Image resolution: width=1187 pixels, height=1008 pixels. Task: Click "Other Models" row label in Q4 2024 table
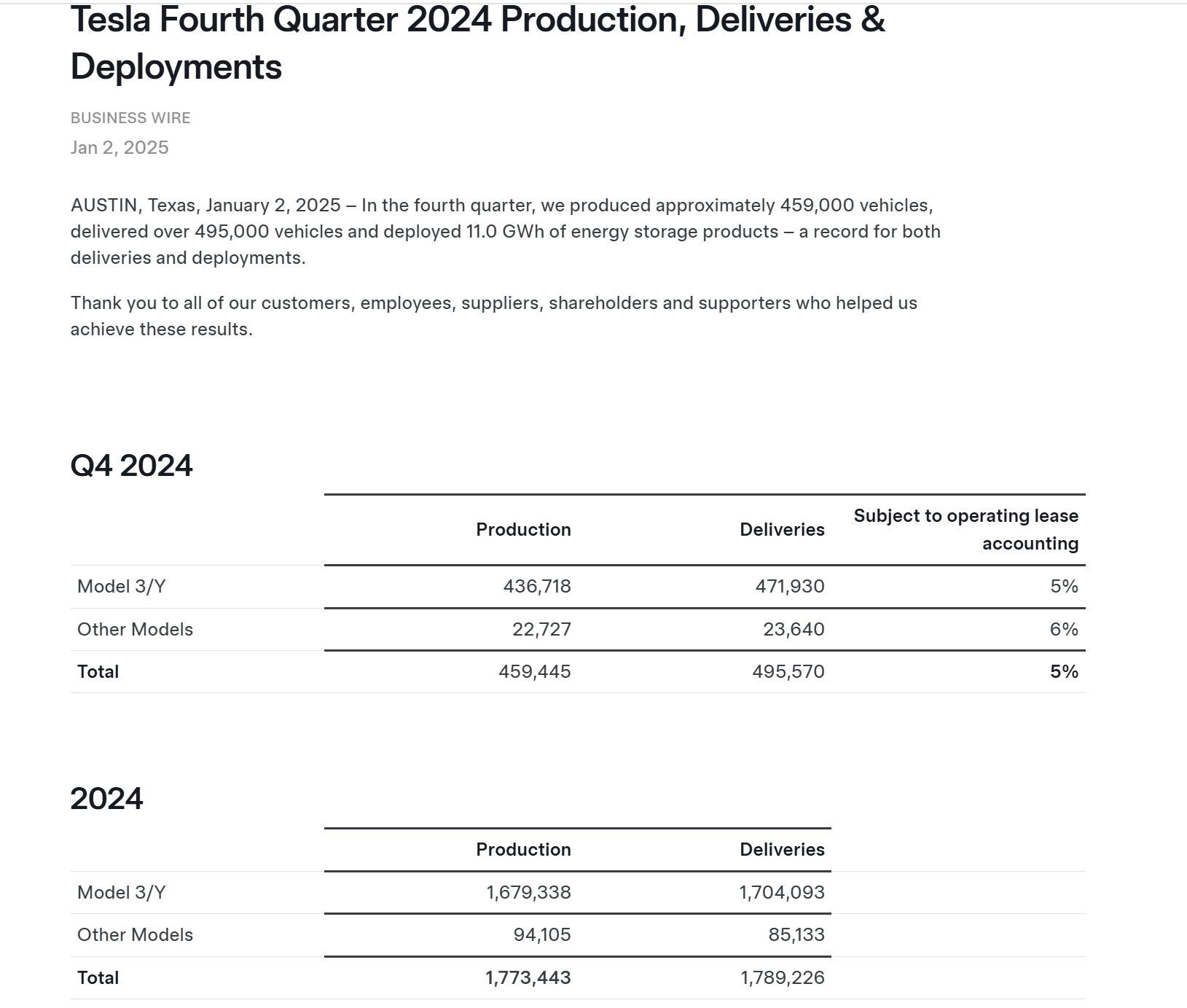point(135,630)
